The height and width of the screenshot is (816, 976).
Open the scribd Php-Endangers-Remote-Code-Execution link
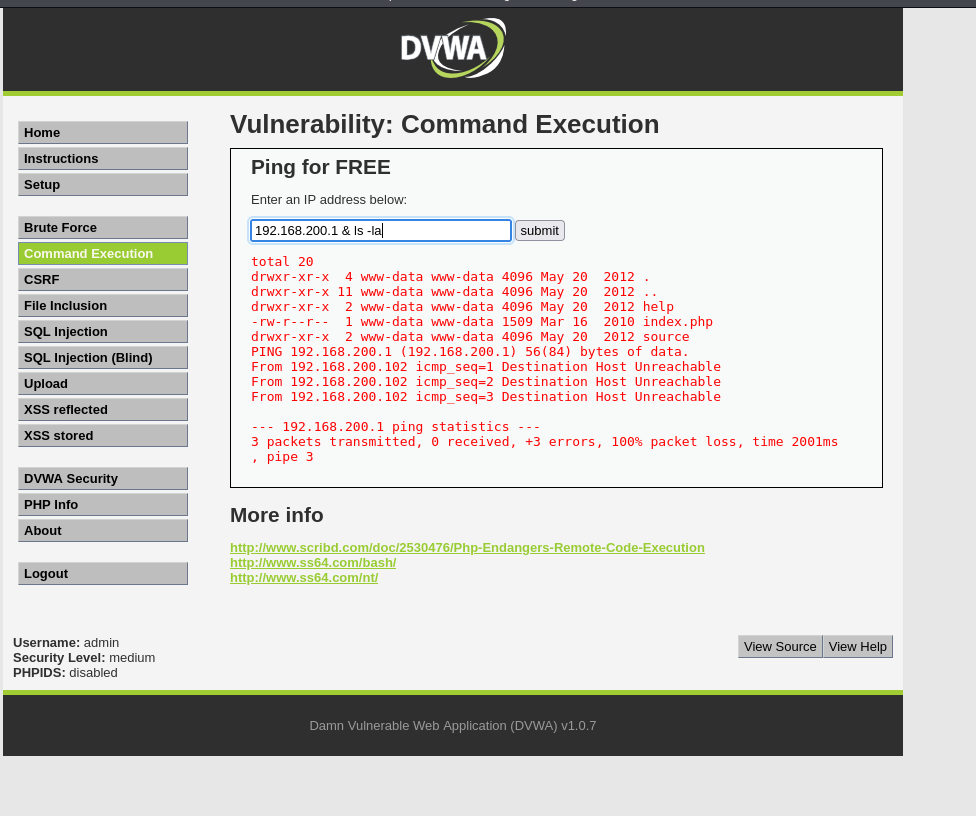click(467, 548)
